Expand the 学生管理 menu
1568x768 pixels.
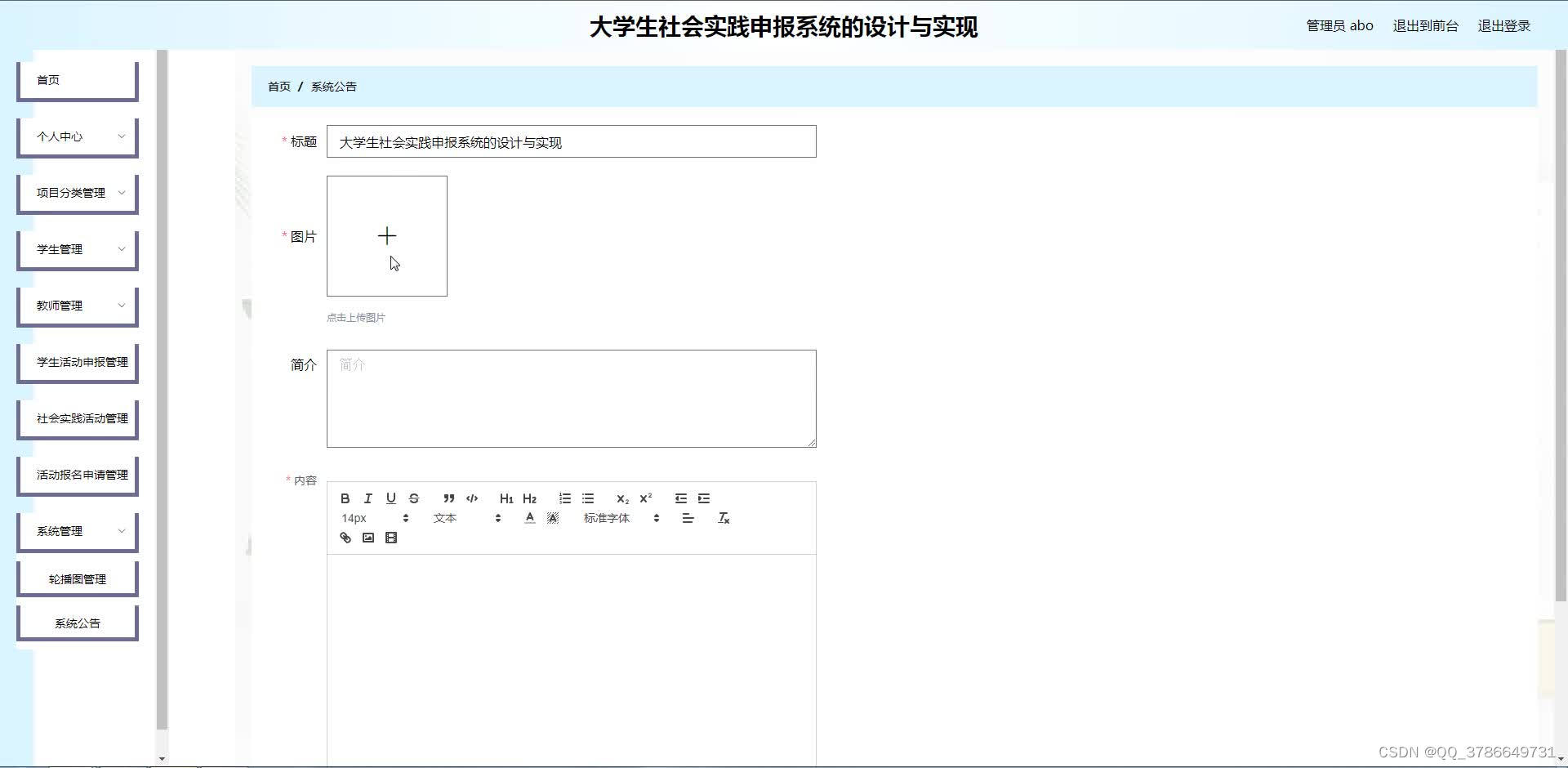coord(78,249)
